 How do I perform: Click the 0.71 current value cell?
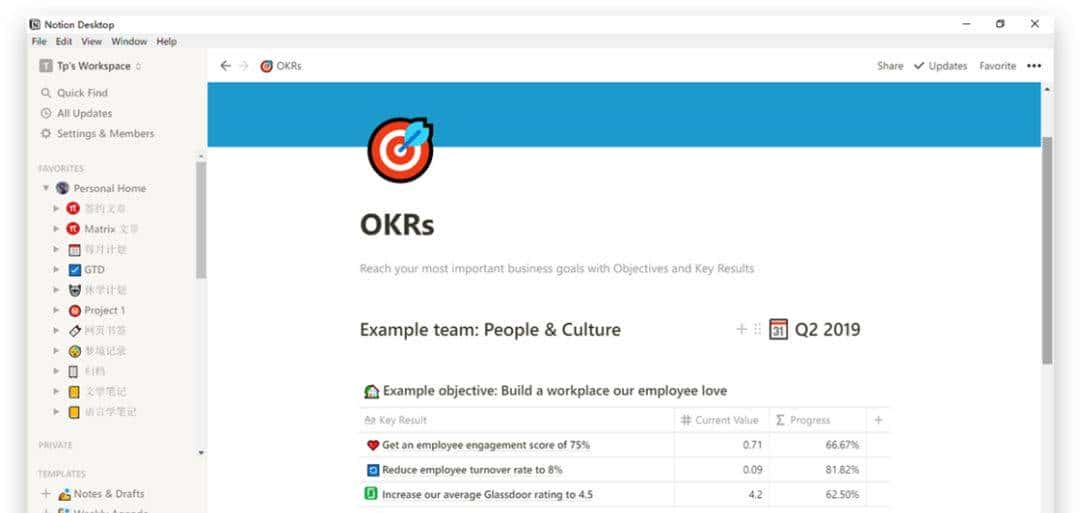pos(722,446)
